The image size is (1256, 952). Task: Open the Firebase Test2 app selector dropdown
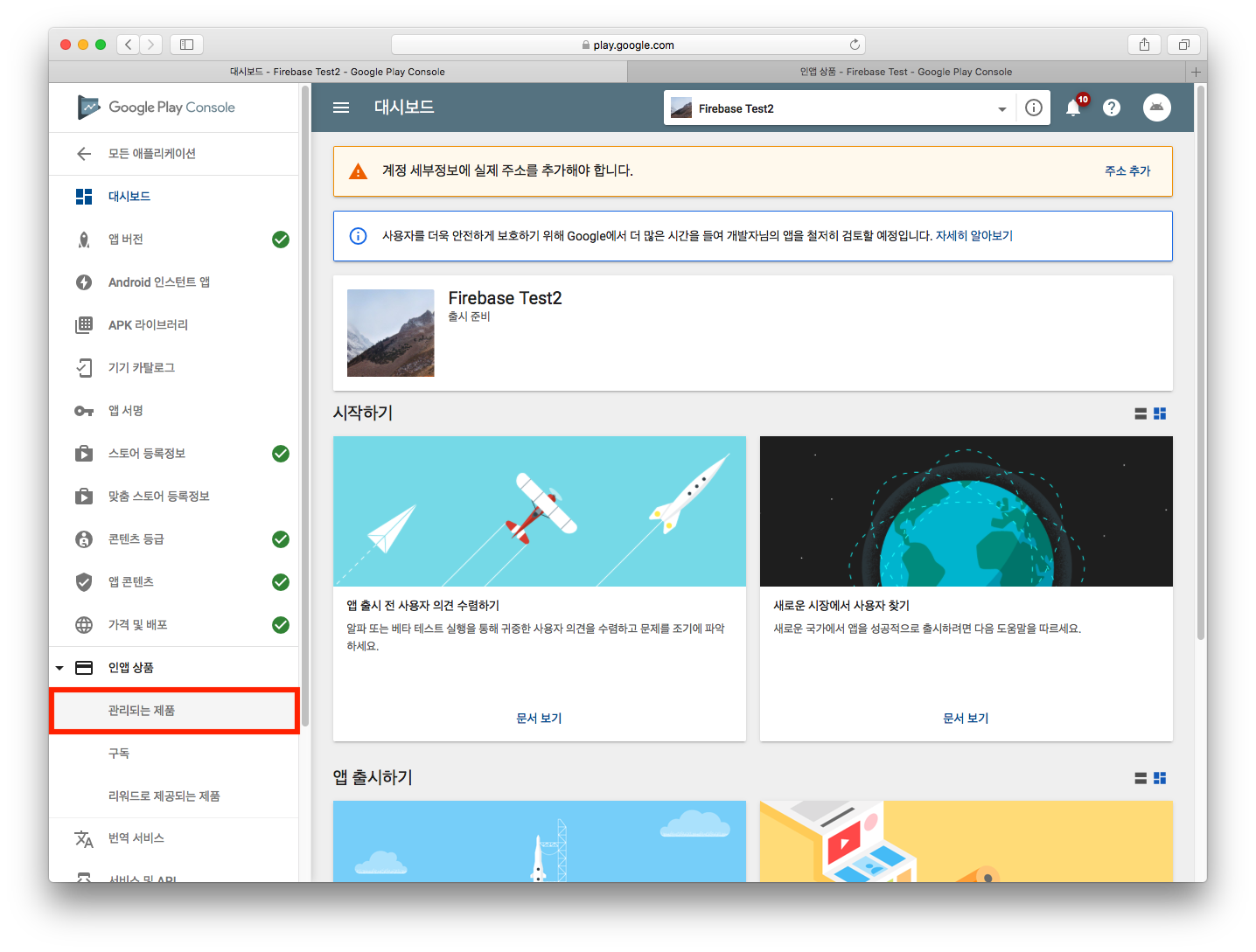839,108
